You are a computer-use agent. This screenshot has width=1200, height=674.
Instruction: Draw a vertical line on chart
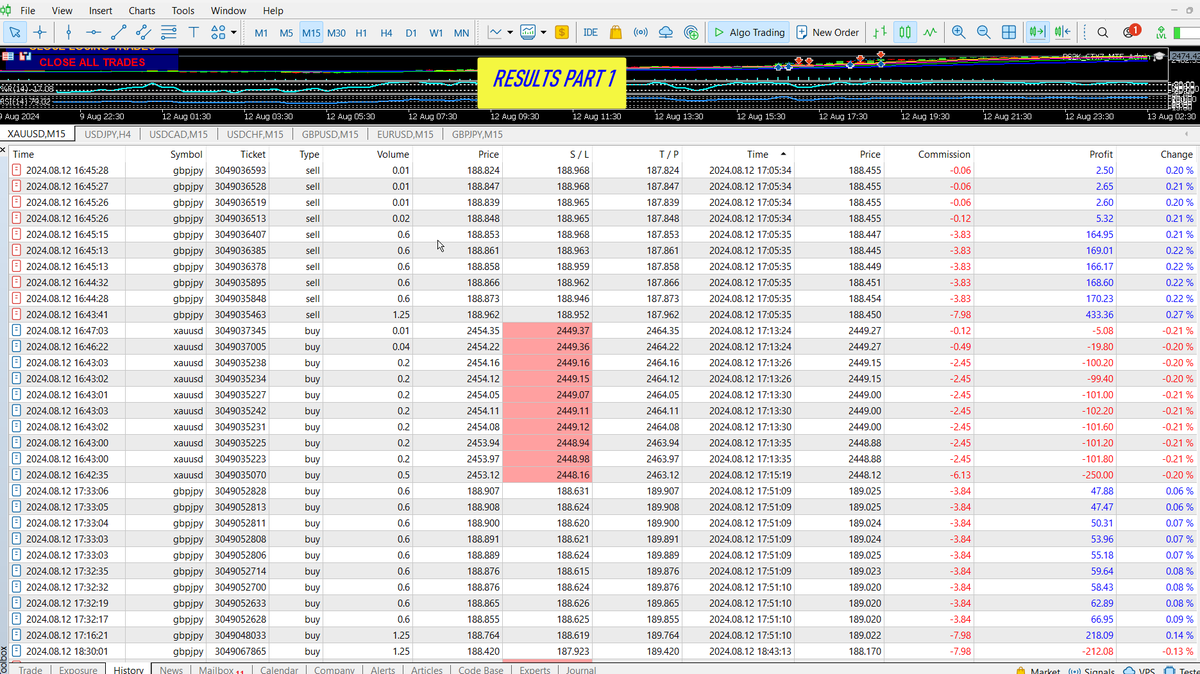tap(68, 32)
